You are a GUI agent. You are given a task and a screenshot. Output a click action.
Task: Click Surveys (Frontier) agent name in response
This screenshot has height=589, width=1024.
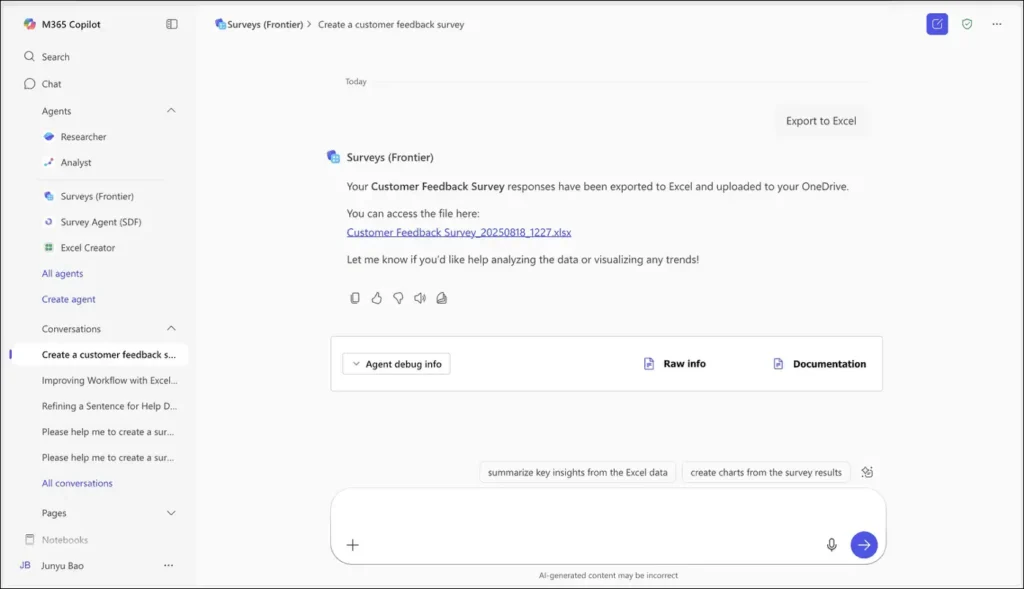(390, 157)
